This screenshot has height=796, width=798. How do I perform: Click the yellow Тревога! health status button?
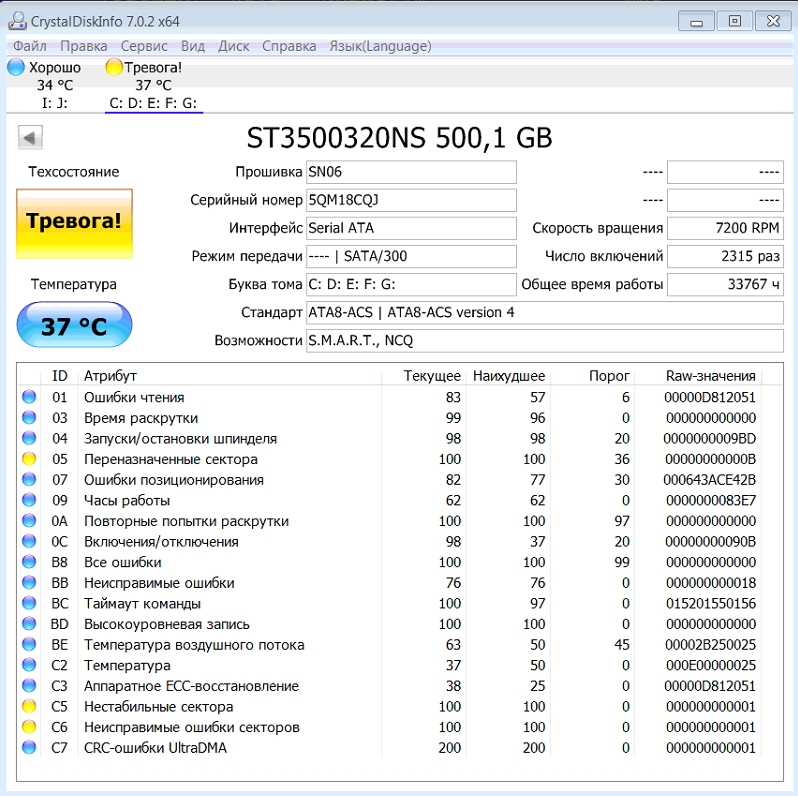74,221
